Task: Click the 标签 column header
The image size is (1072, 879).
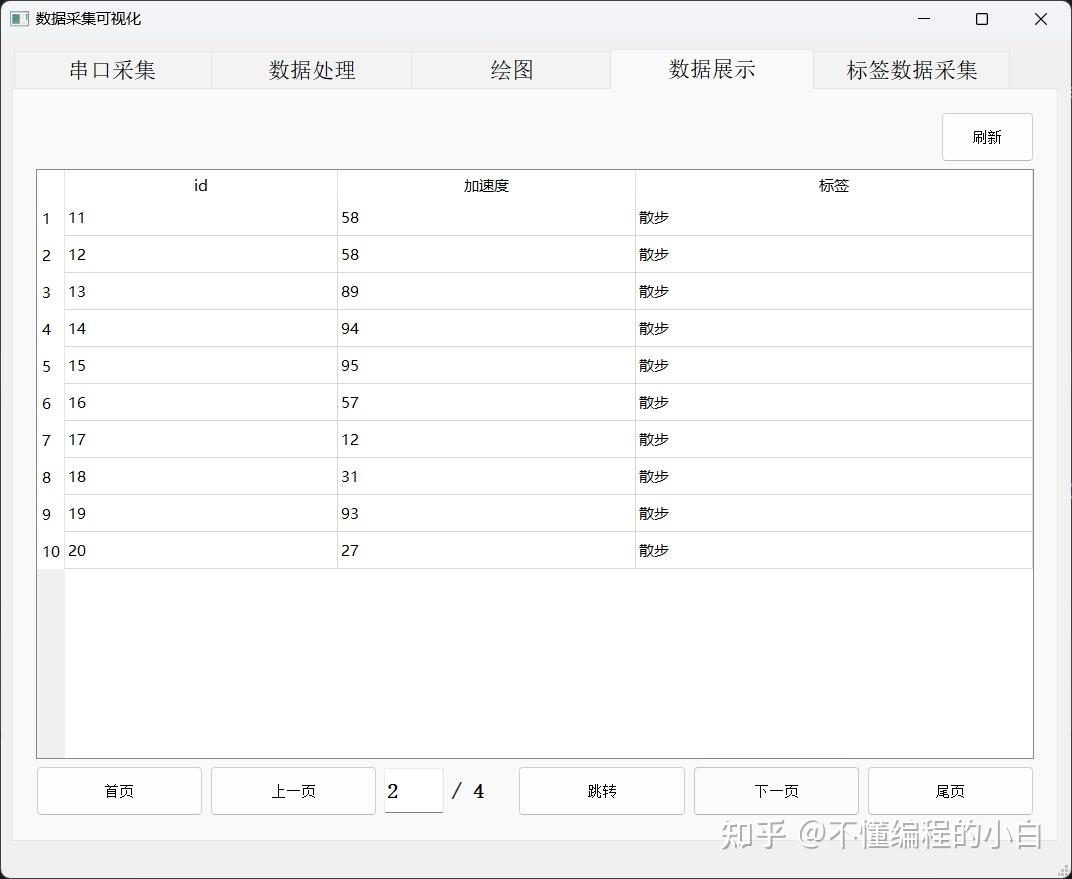Action: (x=833, y=185)
